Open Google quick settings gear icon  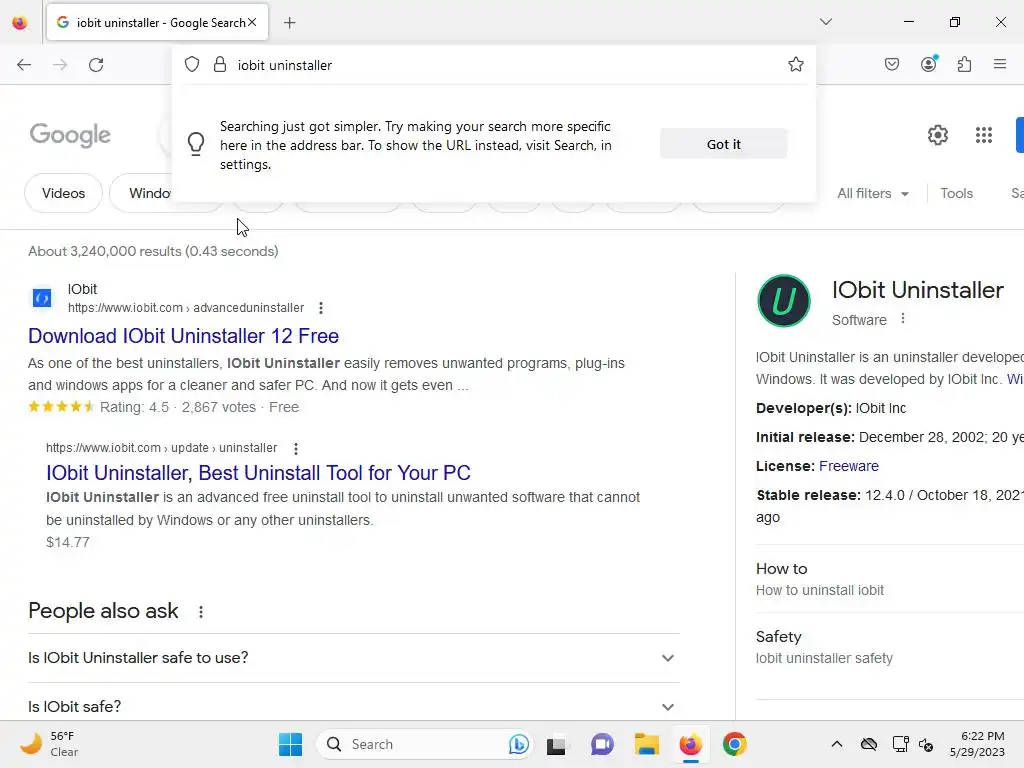[938, 135]
